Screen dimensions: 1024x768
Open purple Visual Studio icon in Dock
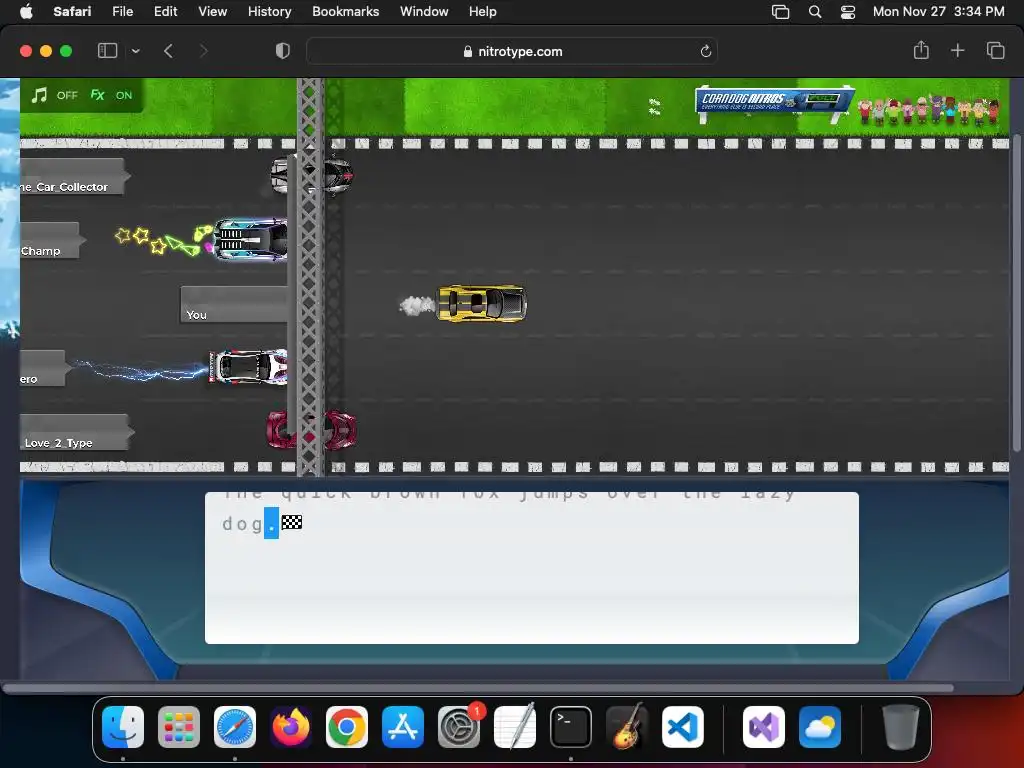(763, 727)
